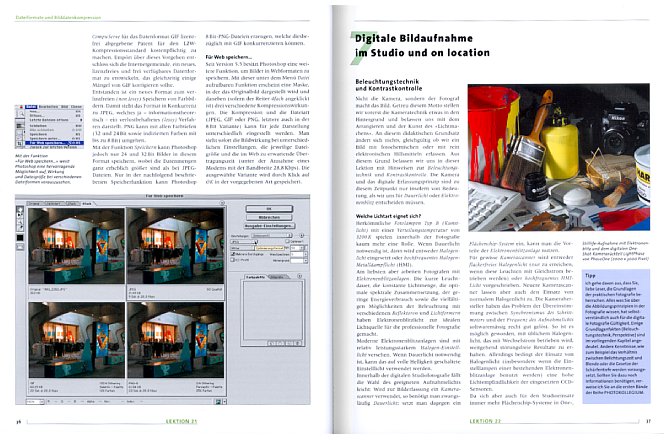
Task: Open the Einstellungen preset dropdown
Action: click(x=271, y=235)
